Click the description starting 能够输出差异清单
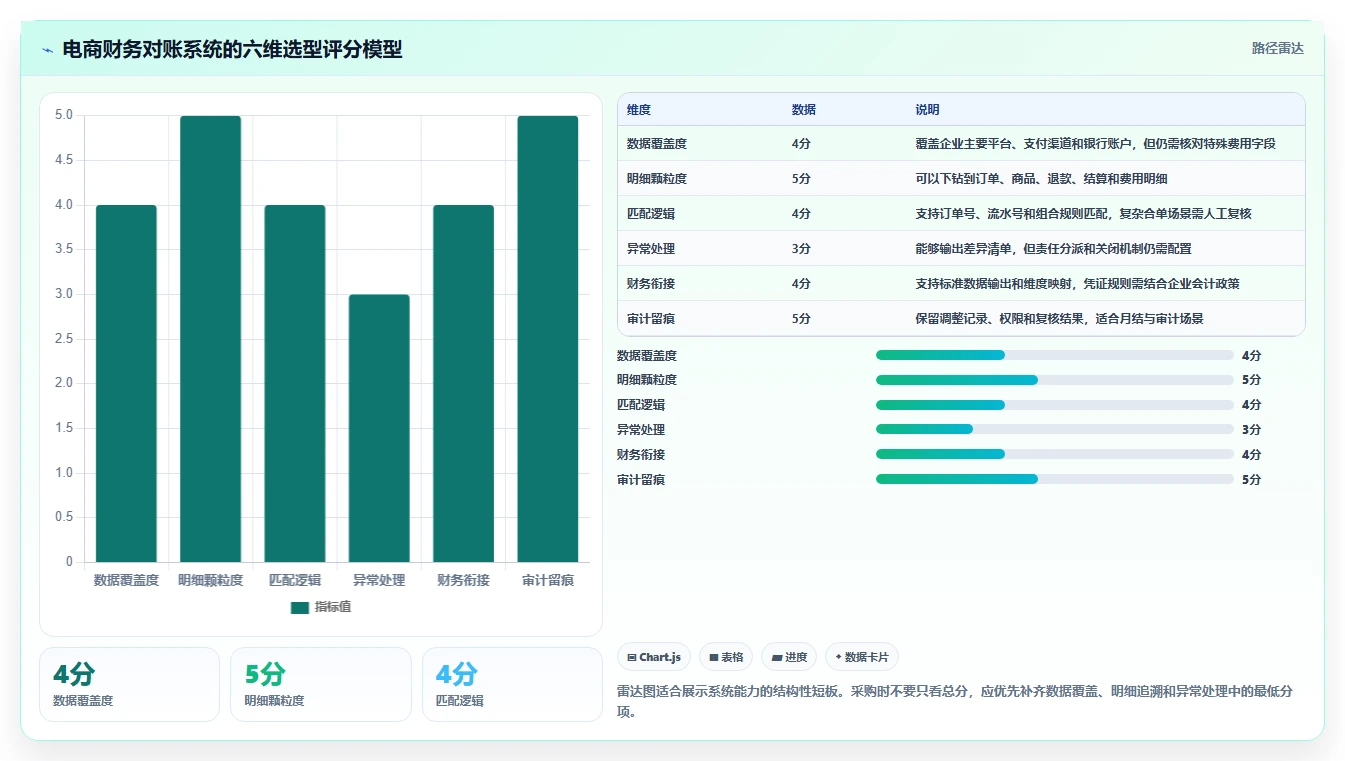Image resolution: width=1345 pixels, height=761 pixels. 1053,249
